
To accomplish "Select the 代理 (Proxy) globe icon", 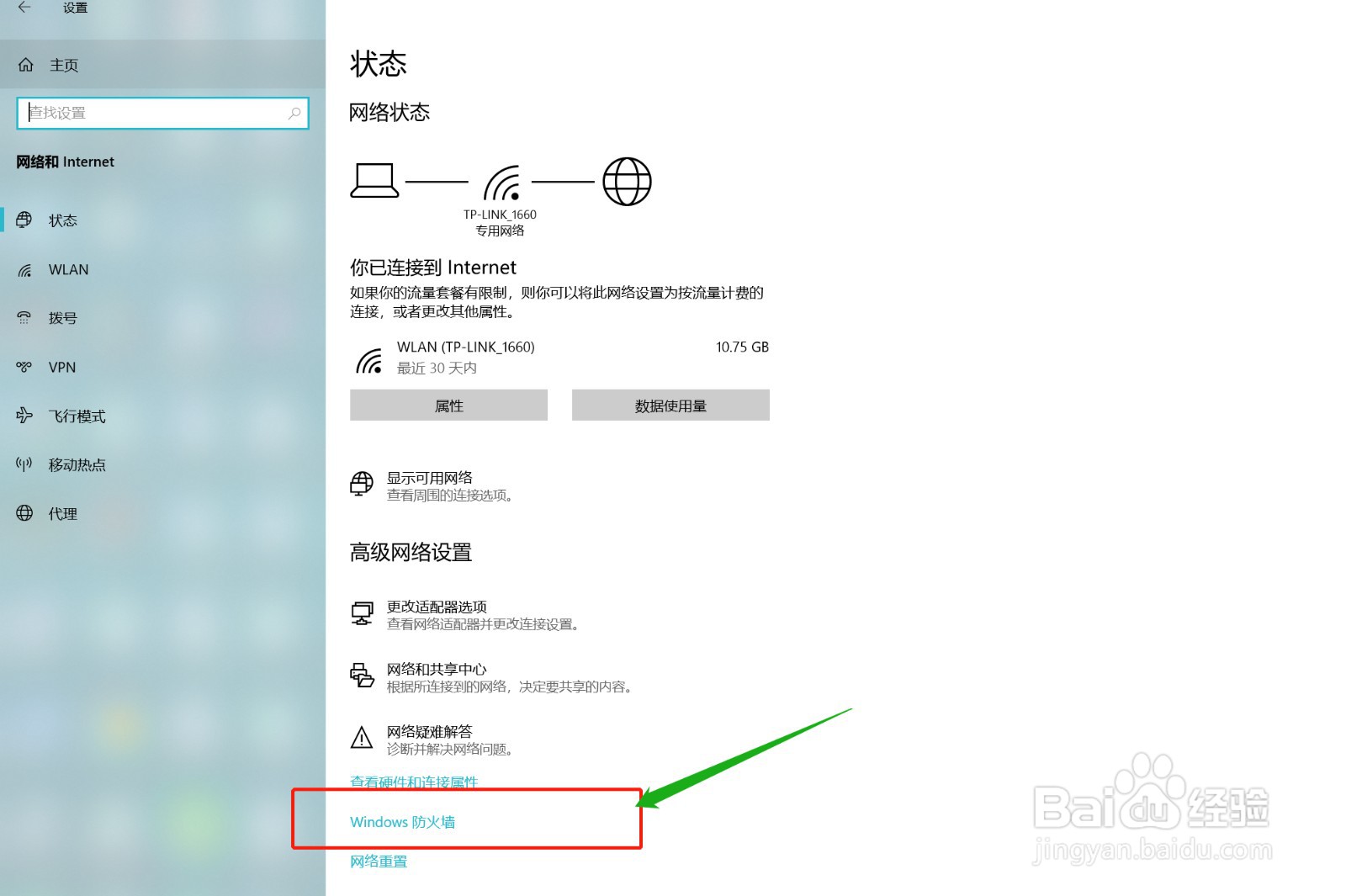I will (24, 513).
